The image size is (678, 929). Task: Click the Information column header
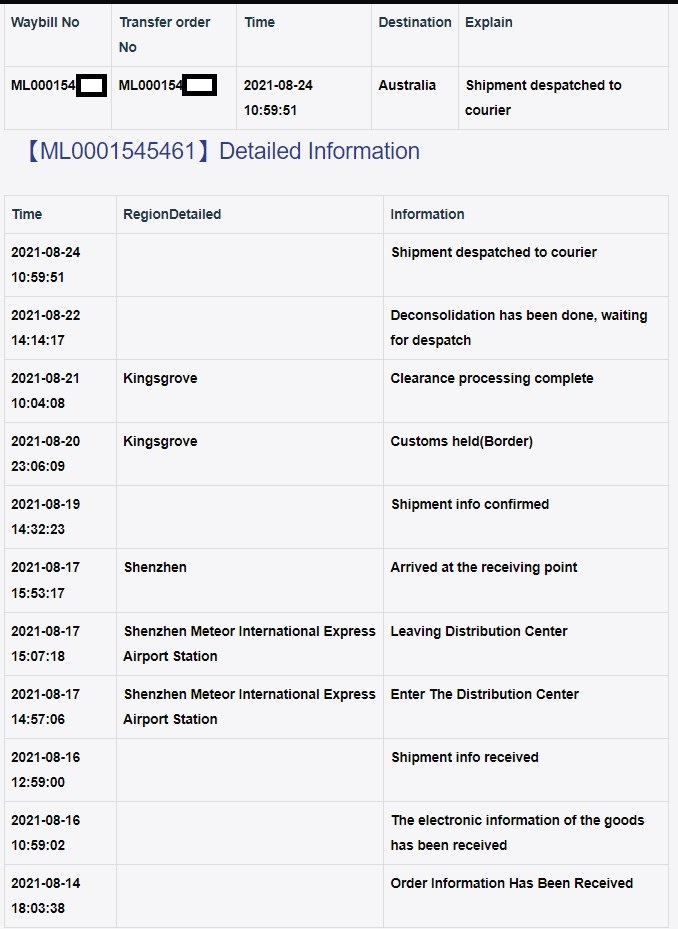coord(427,214)
